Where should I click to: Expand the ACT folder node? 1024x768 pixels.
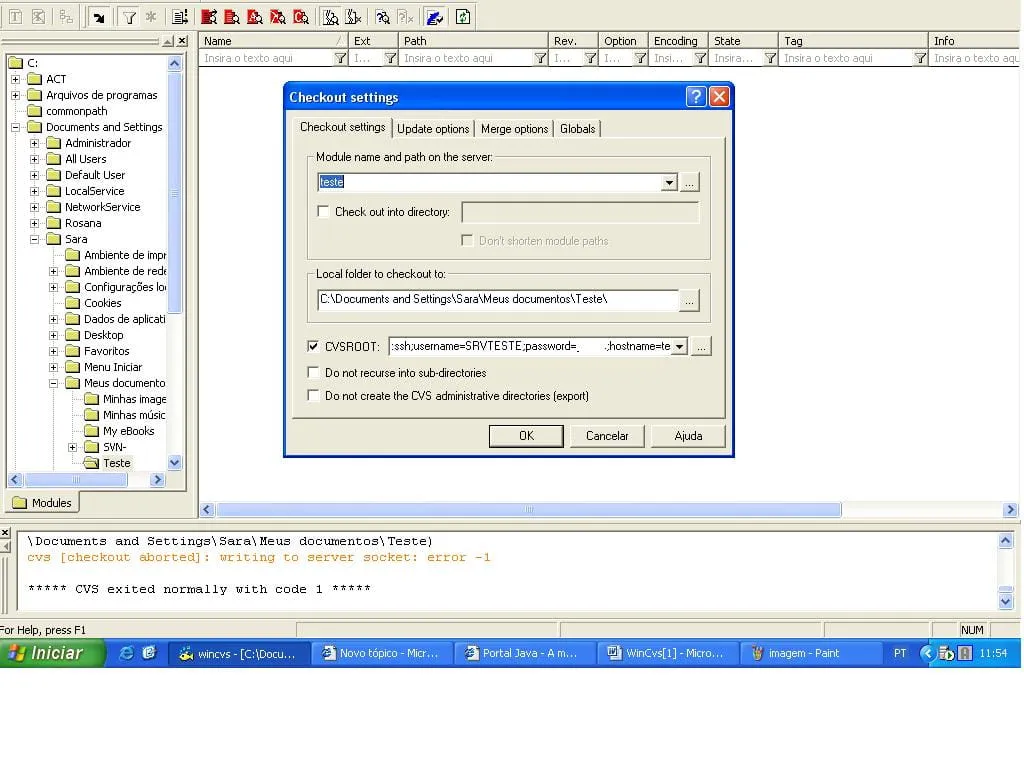pos(16,79)
